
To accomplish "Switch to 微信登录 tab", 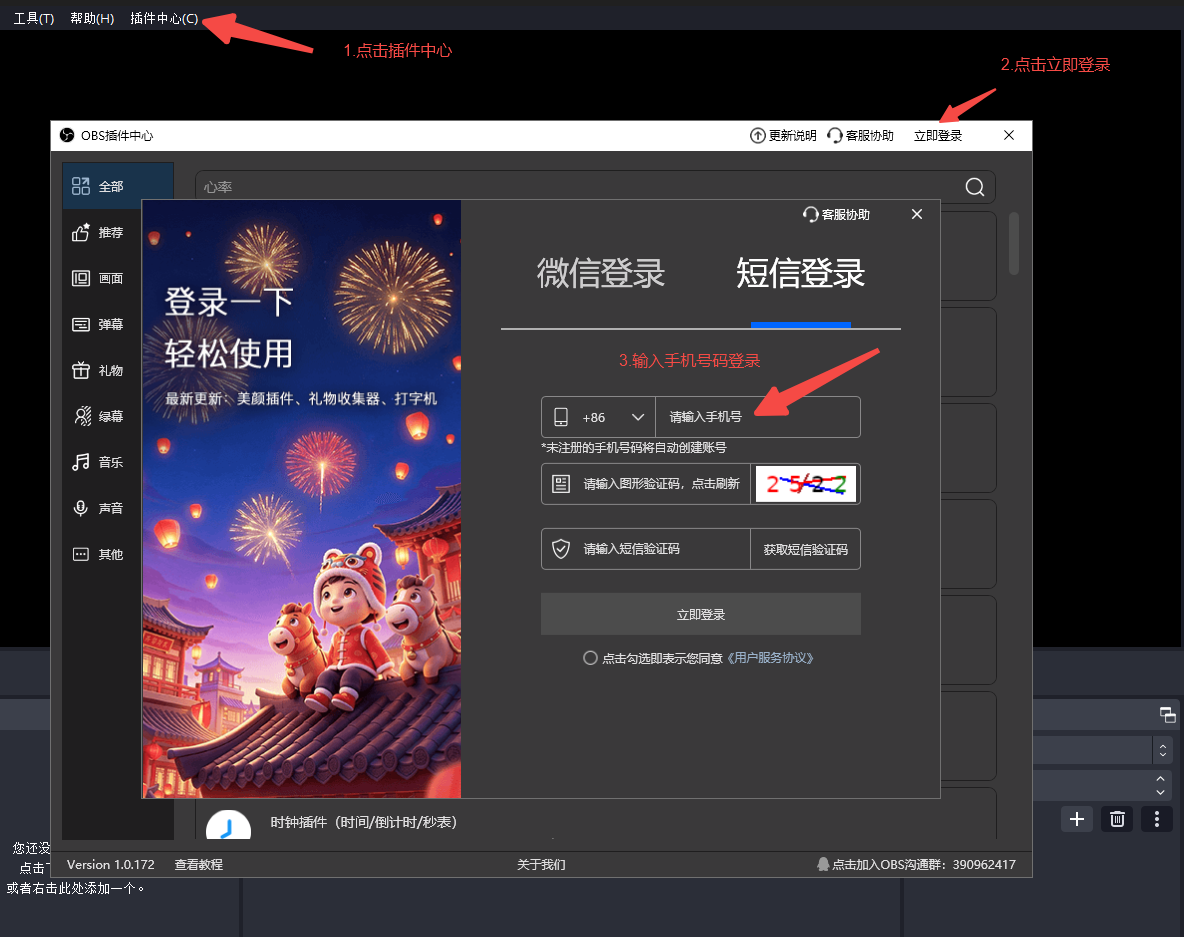I will tap(600, 273).
